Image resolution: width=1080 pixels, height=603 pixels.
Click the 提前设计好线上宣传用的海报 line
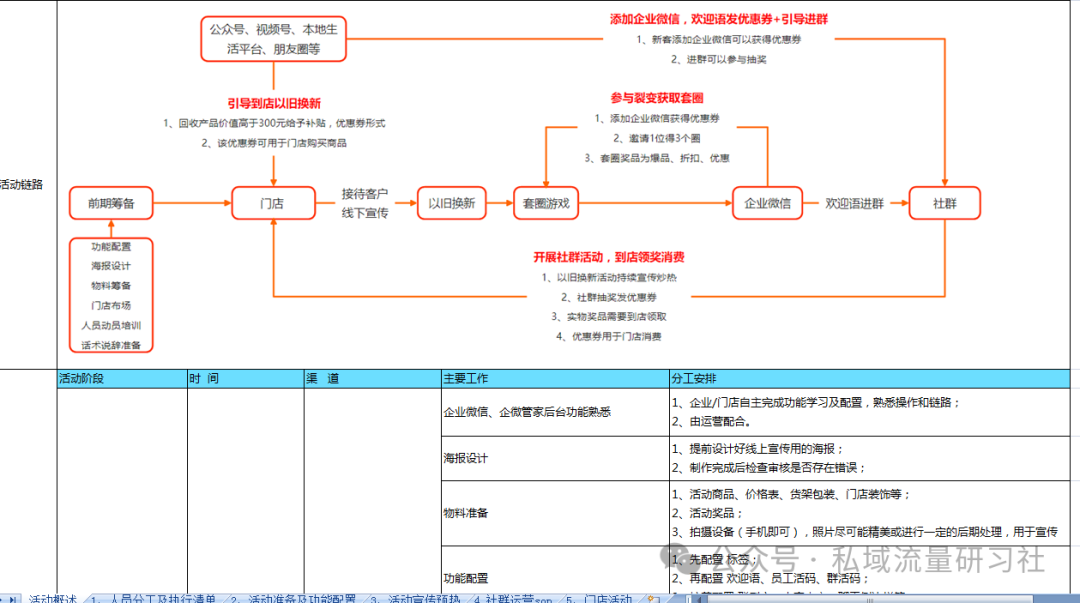pyautogui.click(x=758, y=449)
